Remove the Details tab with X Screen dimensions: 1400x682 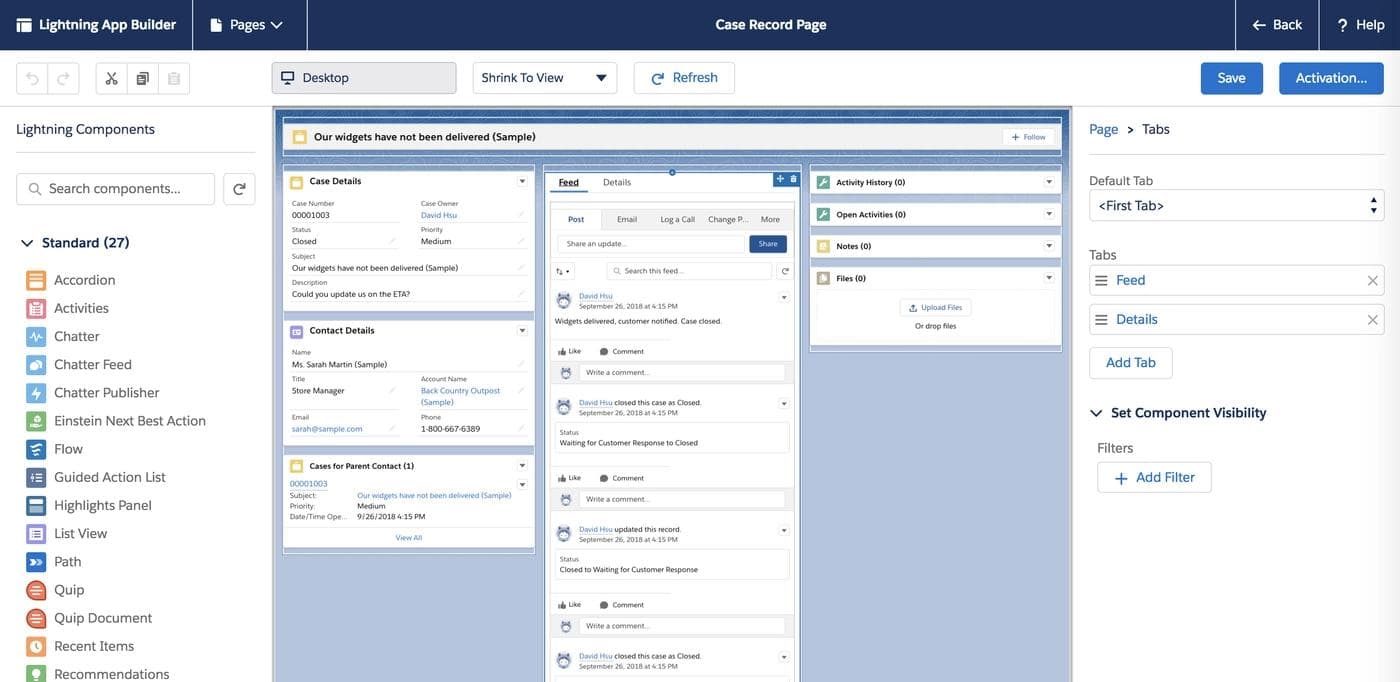[x=1372, y=320]
